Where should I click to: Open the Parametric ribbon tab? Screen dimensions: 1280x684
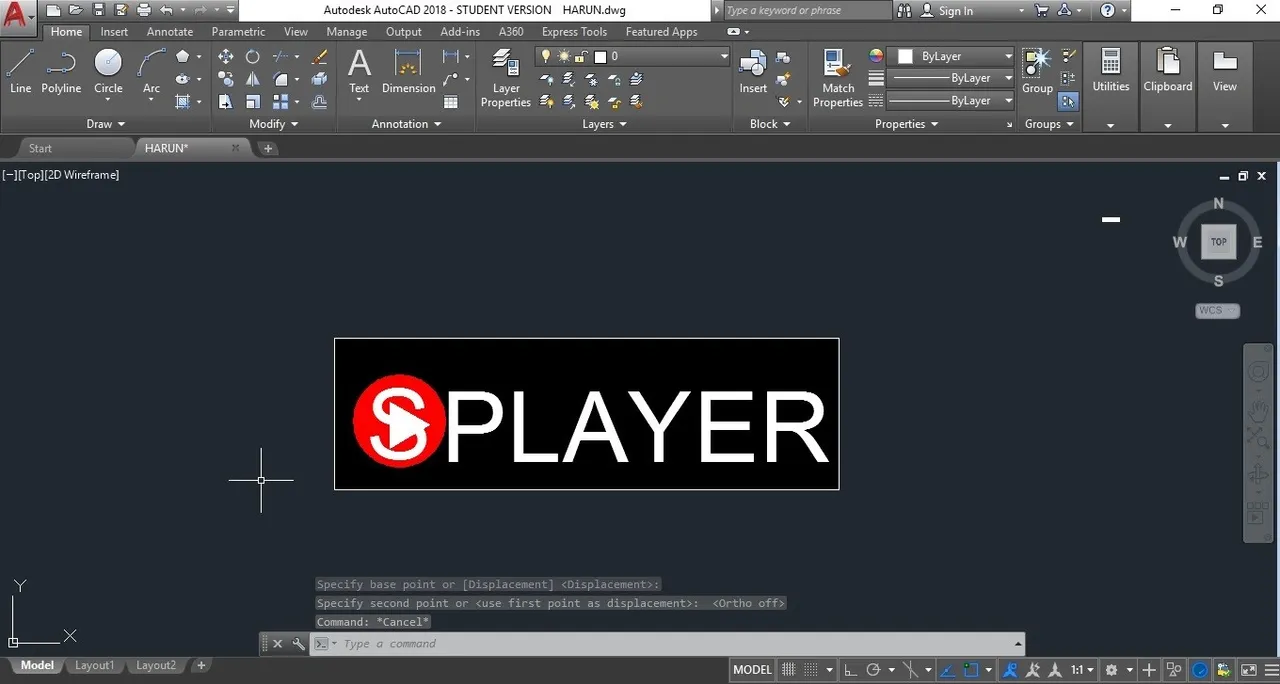tap(239, 32)
